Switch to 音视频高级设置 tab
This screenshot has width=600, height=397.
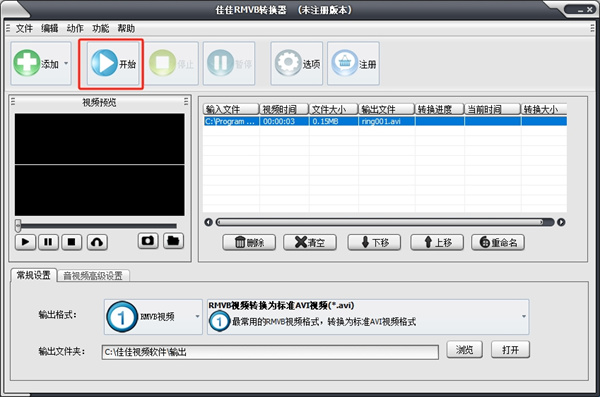click(93, 276)
